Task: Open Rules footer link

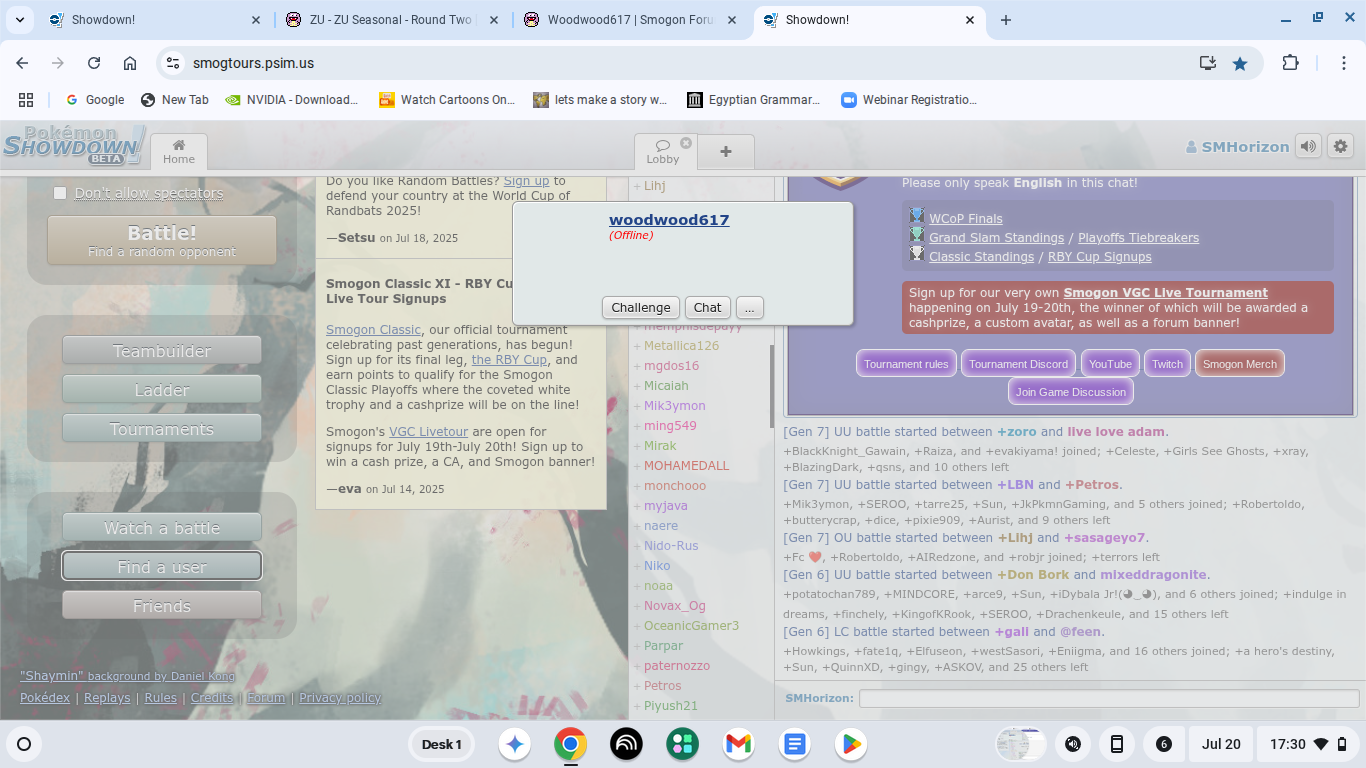Action: point(160,698)
